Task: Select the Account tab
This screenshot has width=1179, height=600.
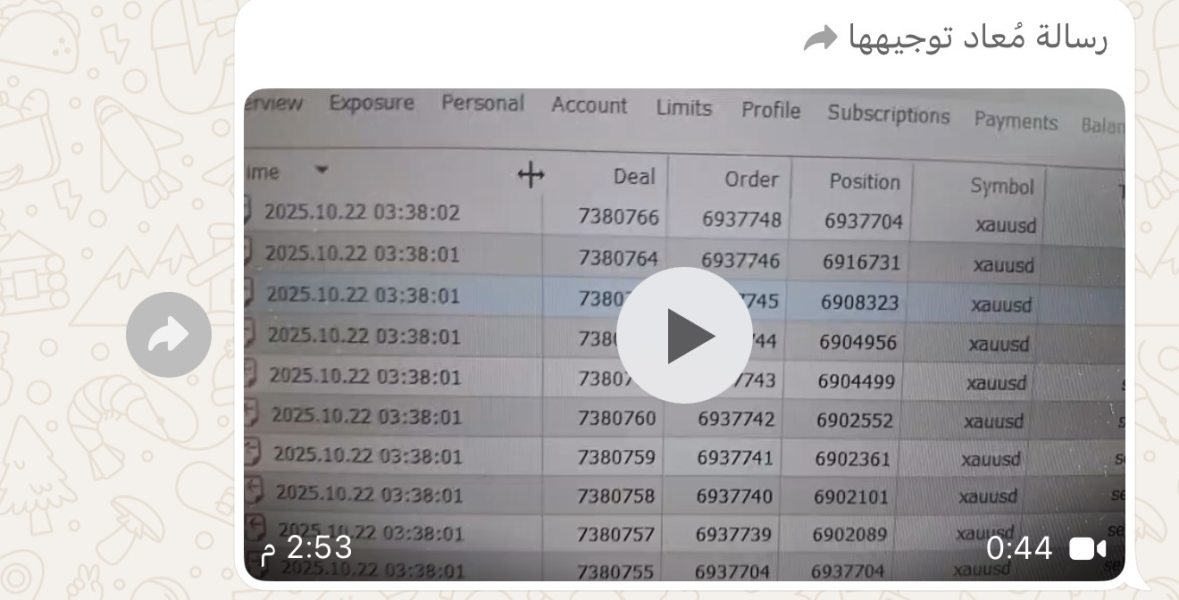Action: click(589, 105)
